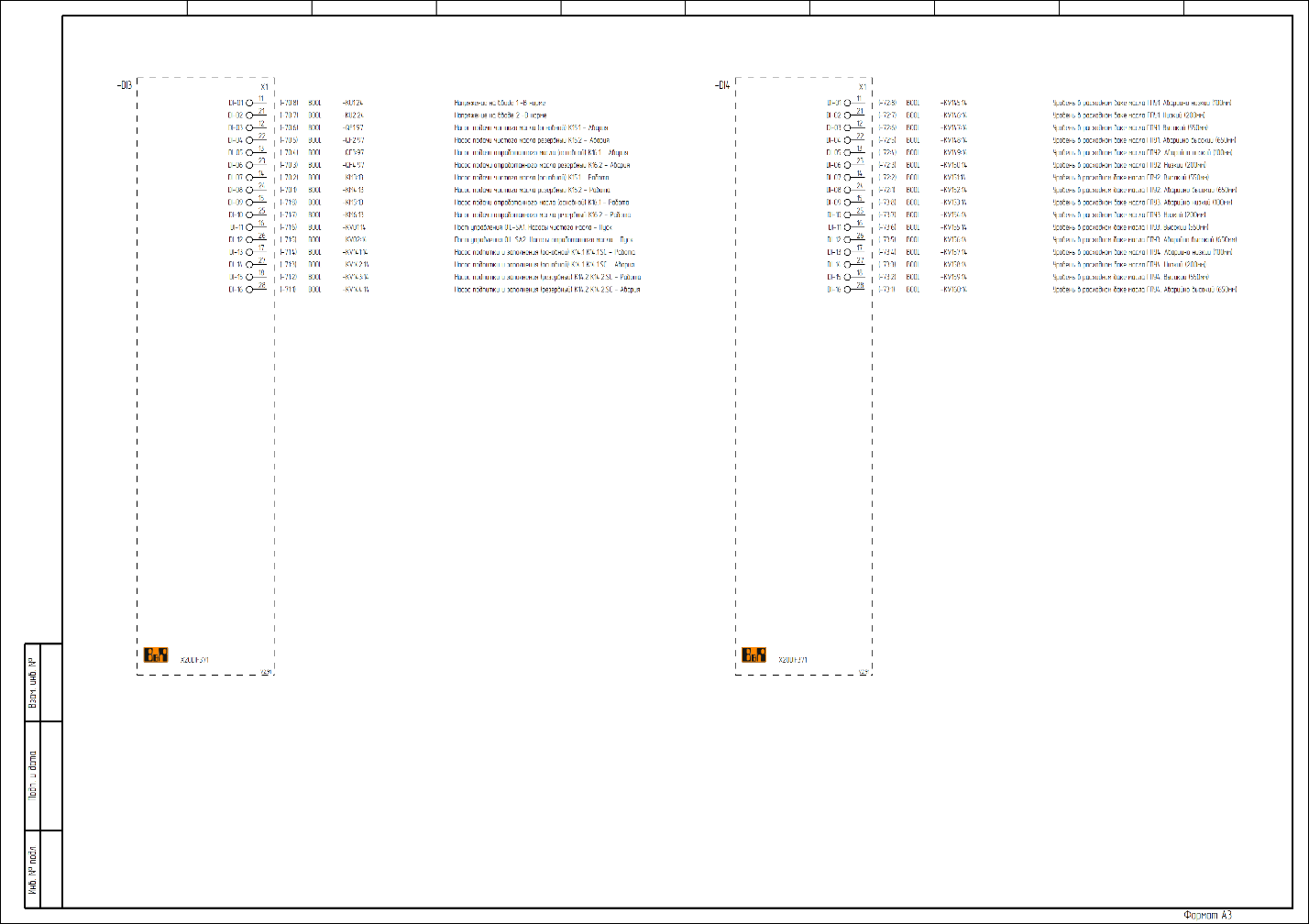Image resolution: width=1309 pixels, height=924 pixels.
Task: Select the DI-15 channel label in module -DI4
Action: (834, 277)
